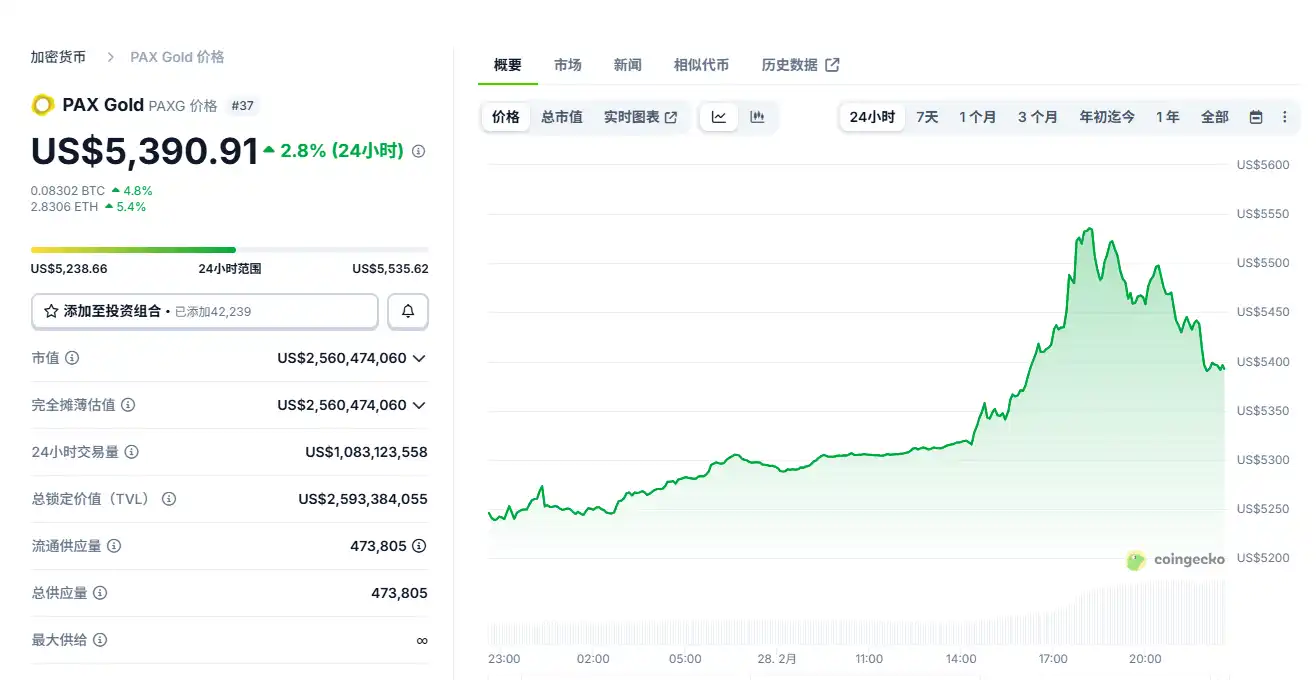1316x680 pixels.
Task: Select the line chart view icon
Action: [718, 117]
